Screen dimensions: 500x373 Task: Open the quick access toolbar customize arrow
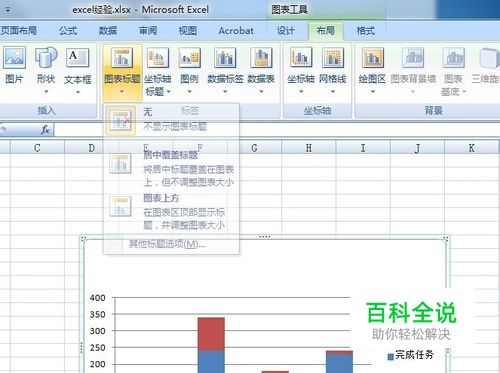(8, 10)
